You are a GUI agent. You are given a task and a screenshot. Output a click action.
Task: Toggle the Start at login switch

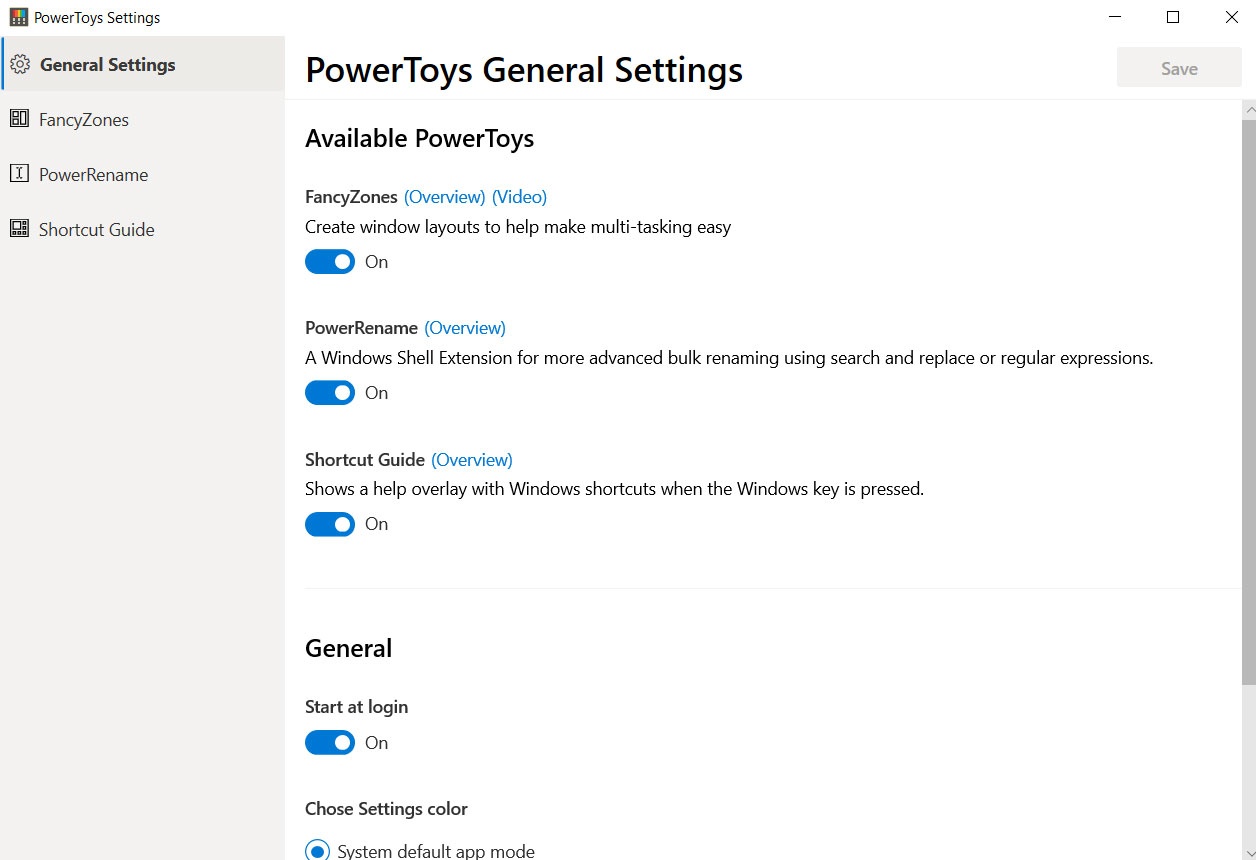[330, 743]
